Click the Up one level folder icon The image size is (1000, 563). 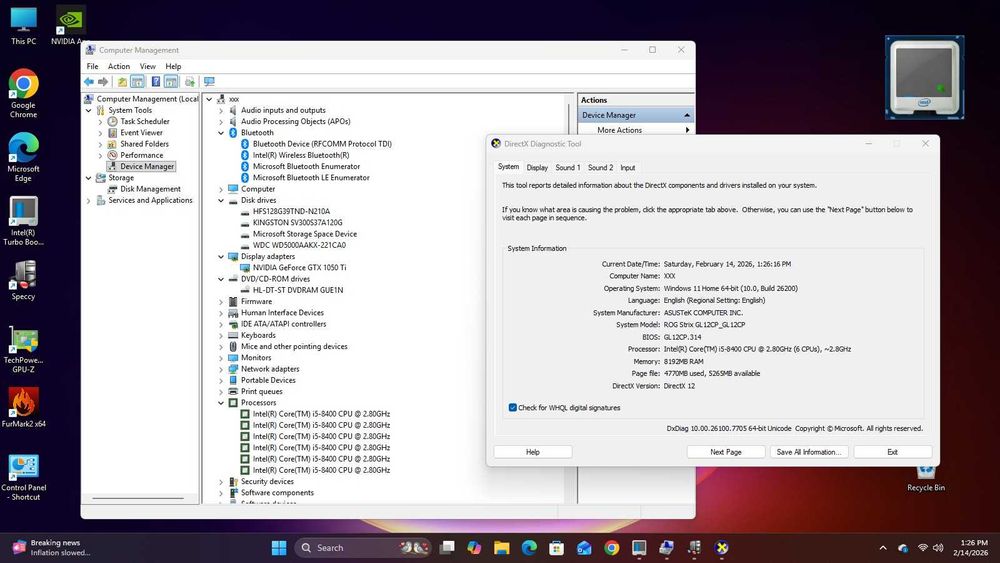pos(122,82)
